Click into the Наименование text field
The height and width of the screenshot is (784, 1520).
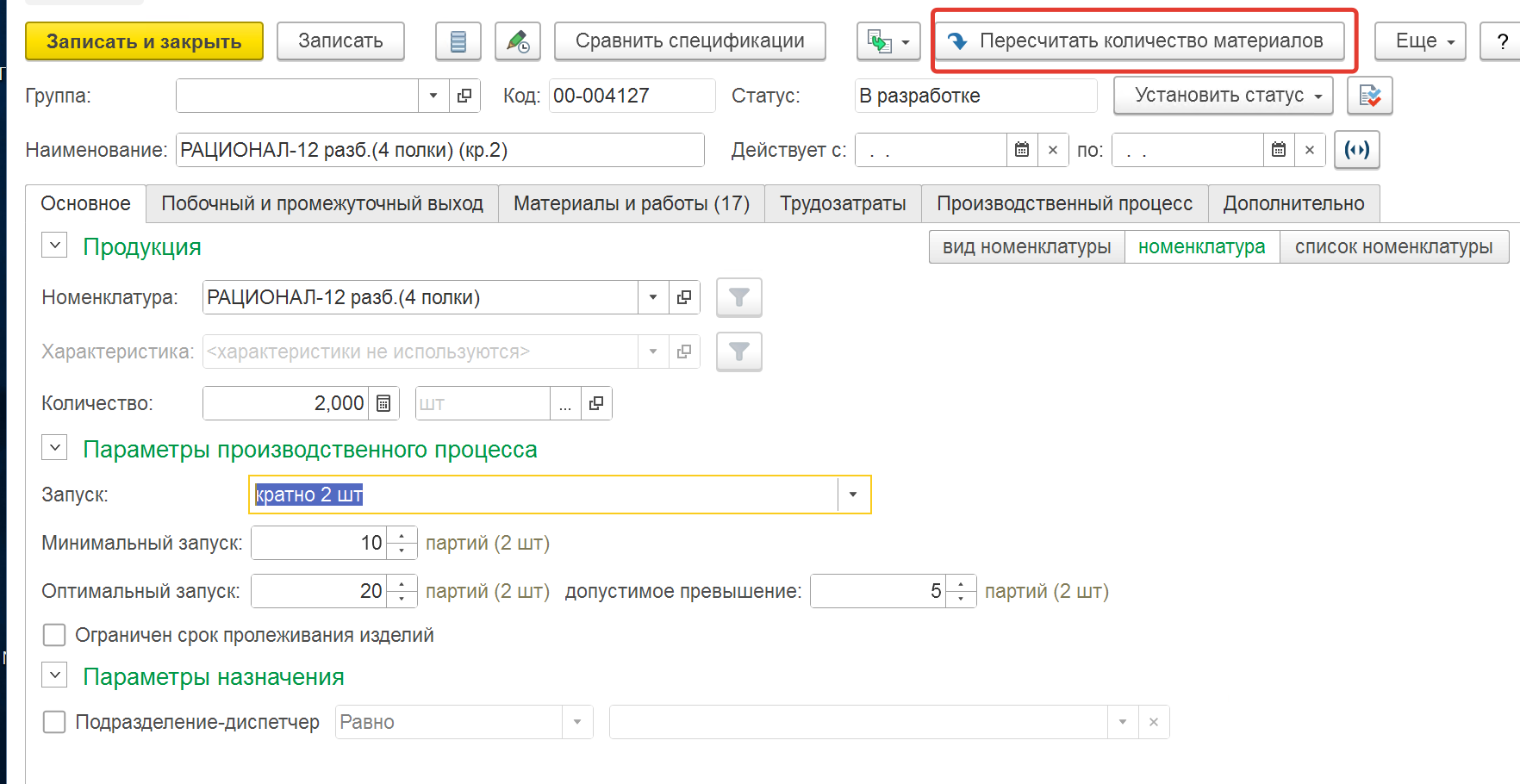pyautogui.click(x=439, y=150)
